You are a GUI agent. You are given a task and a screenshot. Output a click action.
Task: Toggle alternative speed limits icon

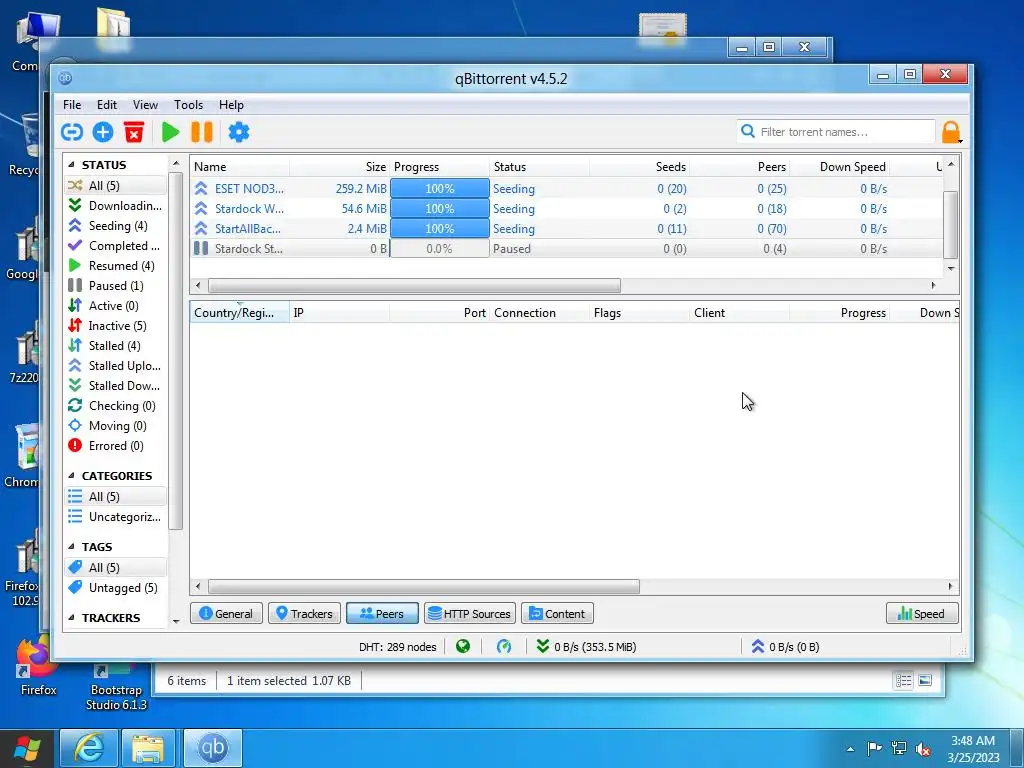[x=504, y=647]
